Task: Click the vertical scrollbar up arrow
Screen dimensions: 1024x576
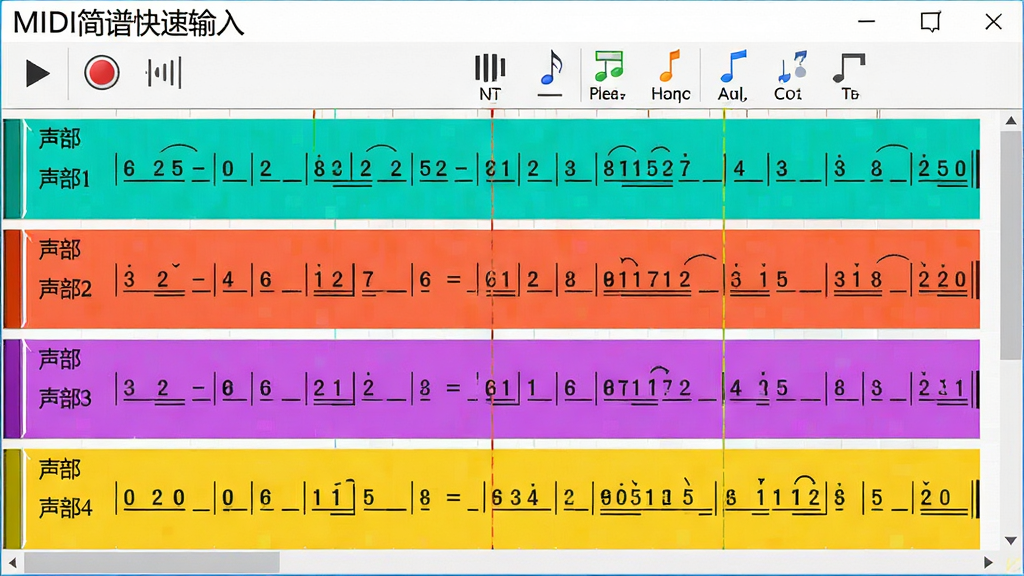Action: [x=1011, y=120]
